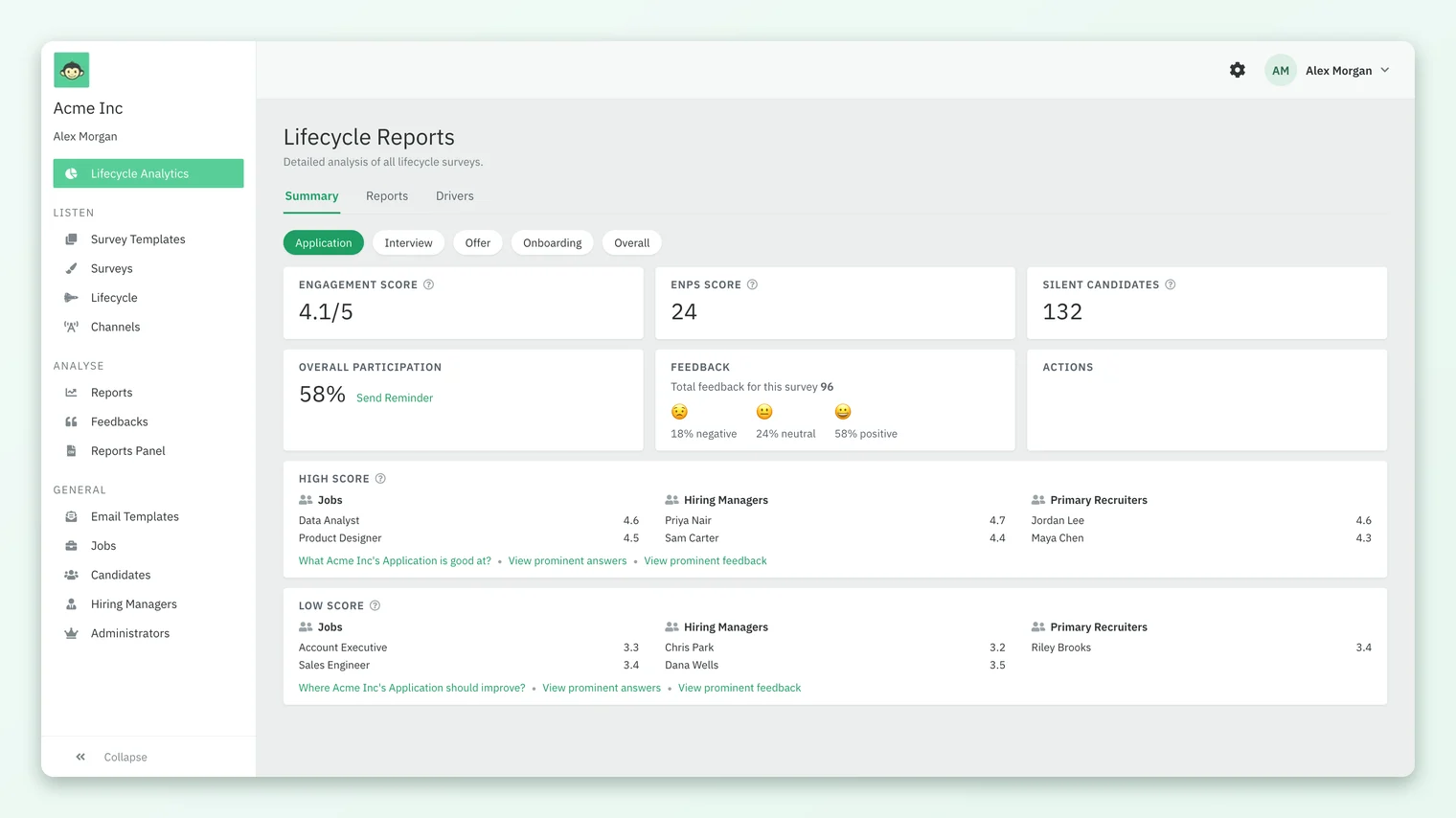Click the Send Reminder link
Viewport: 1456px width, 818px height.
[x=395, y=398]
